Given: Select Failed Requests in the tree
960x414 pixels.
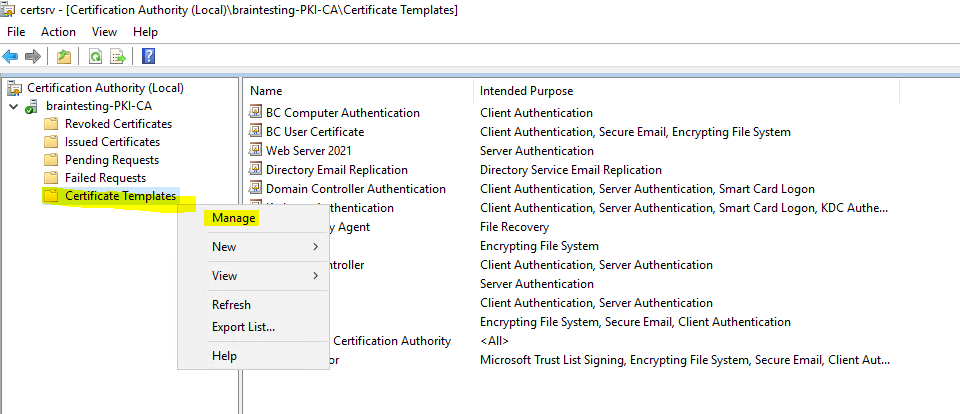Looking at the screenshot, I should [105, 178].
